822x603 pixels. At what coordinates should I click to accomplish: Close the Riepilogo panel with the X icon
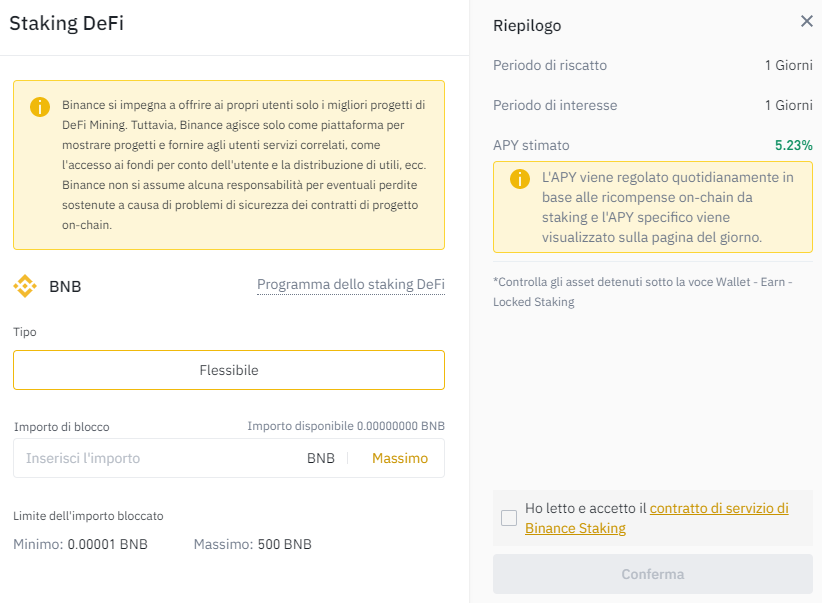[806, 21]
